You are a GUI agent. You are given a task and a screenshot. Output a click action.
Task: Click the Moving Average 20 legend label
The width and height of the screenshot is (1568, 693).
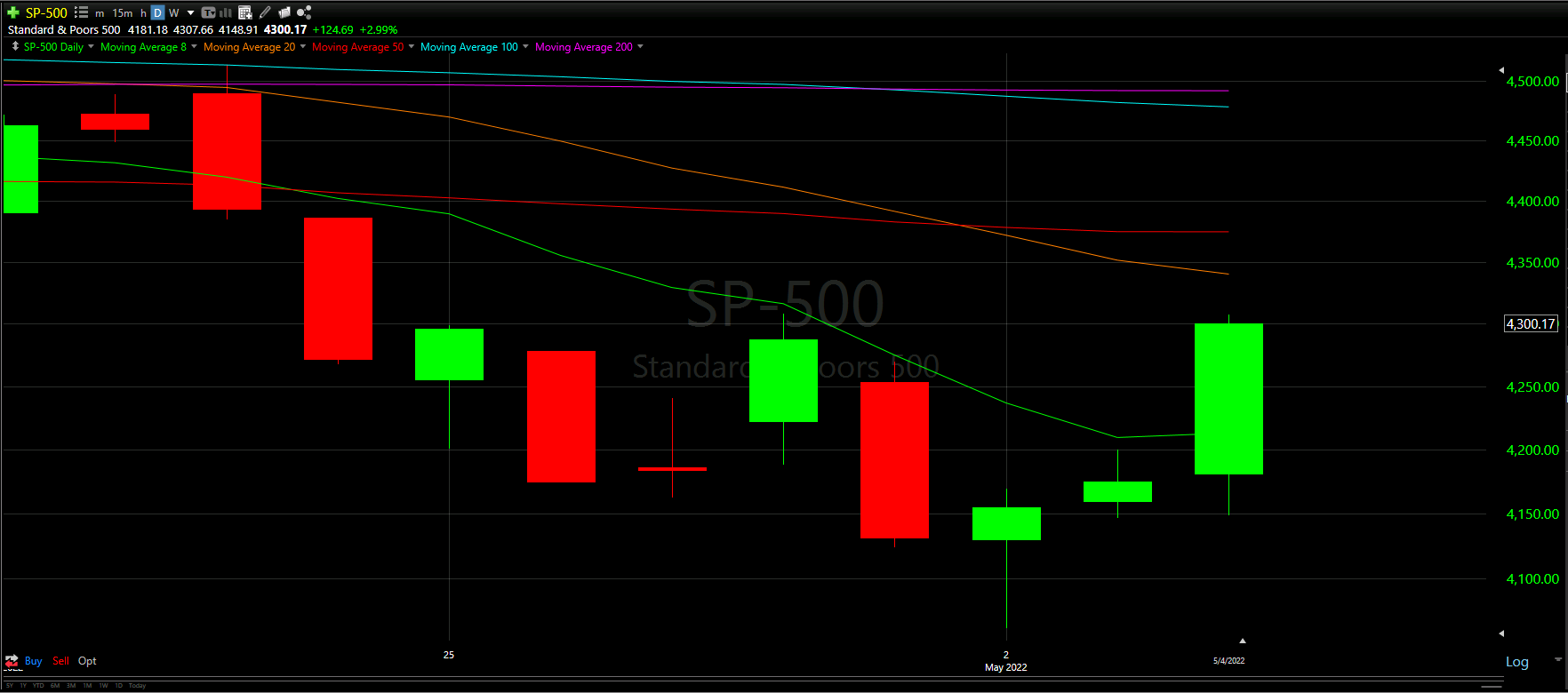tap(249, 47)
